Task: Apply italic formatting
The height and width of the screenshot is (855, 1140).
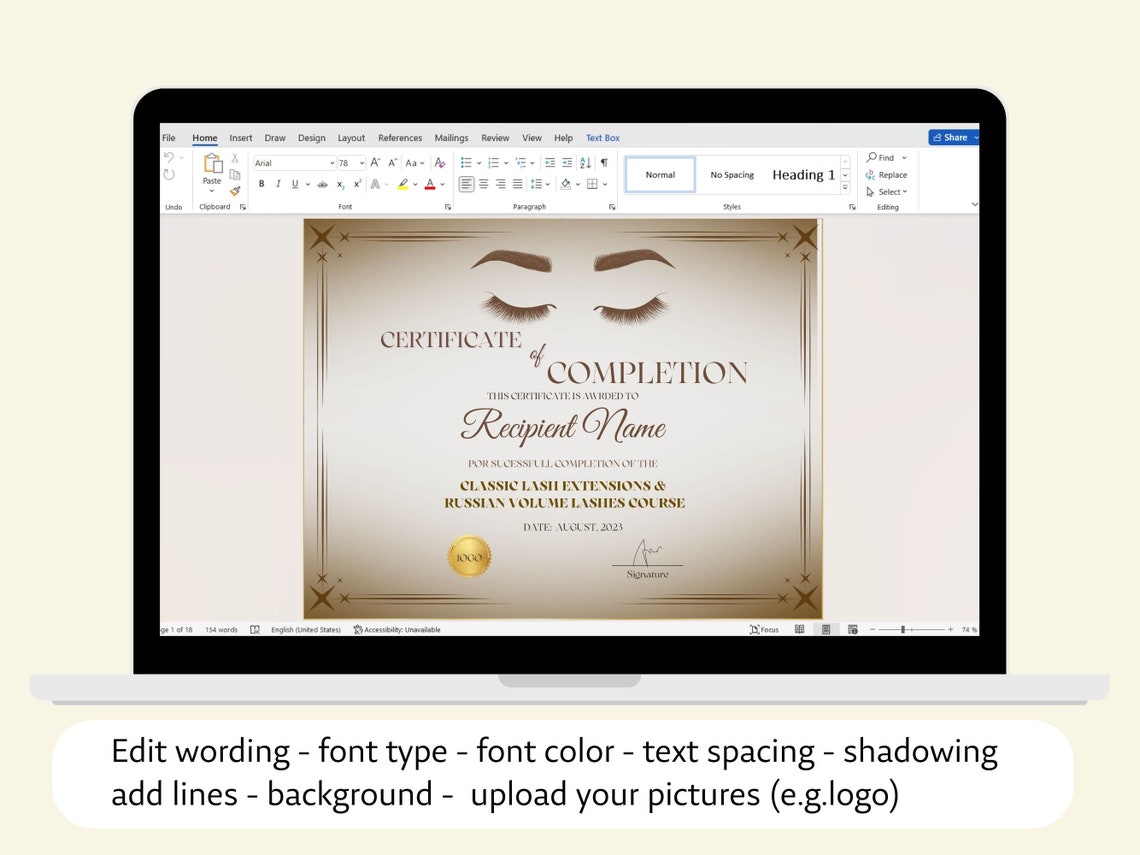Action: click(x=278, y=184)
